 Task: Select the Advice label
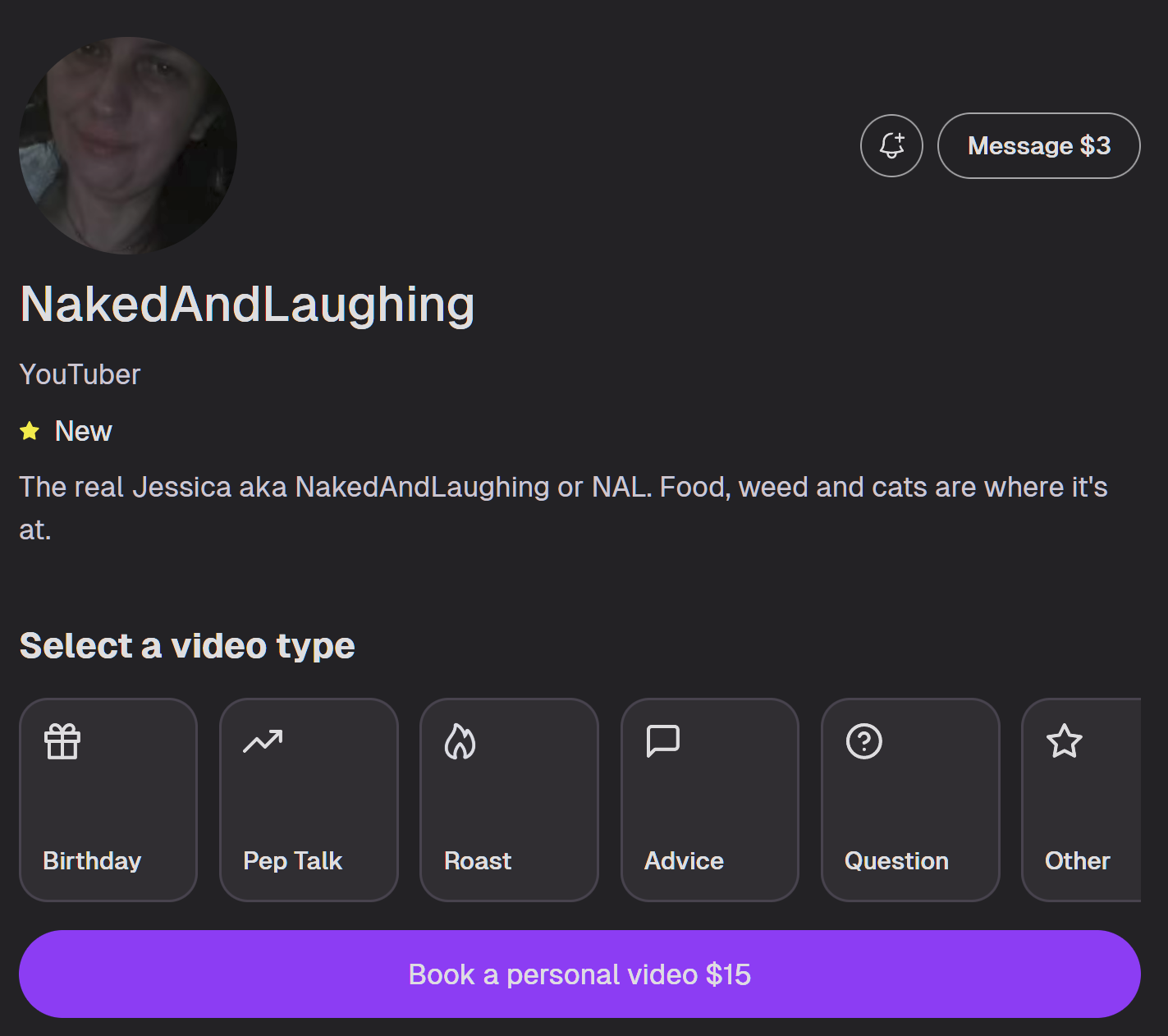684,860
